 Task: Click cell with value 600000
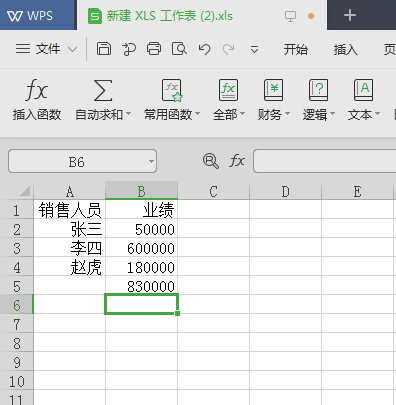tap(141, 248)
